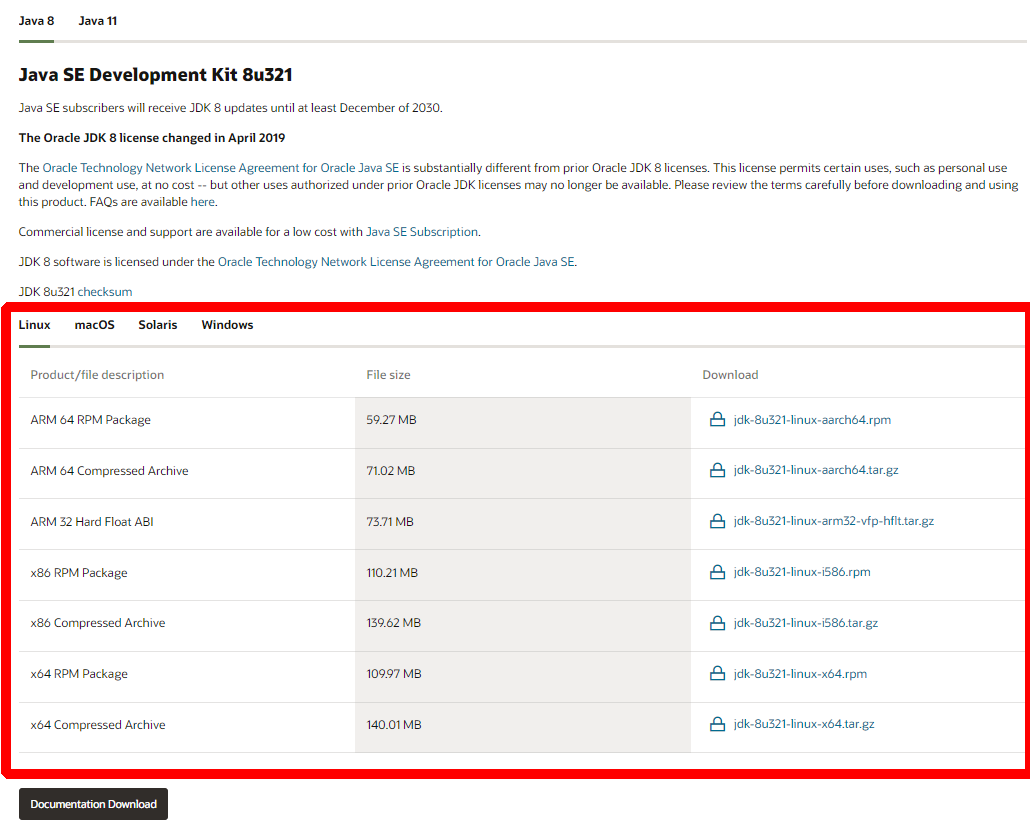Click 'x86 RPM Package' description
This screenshot has width=1030, height=827.
pyautogui.click(x=79, y=573)
